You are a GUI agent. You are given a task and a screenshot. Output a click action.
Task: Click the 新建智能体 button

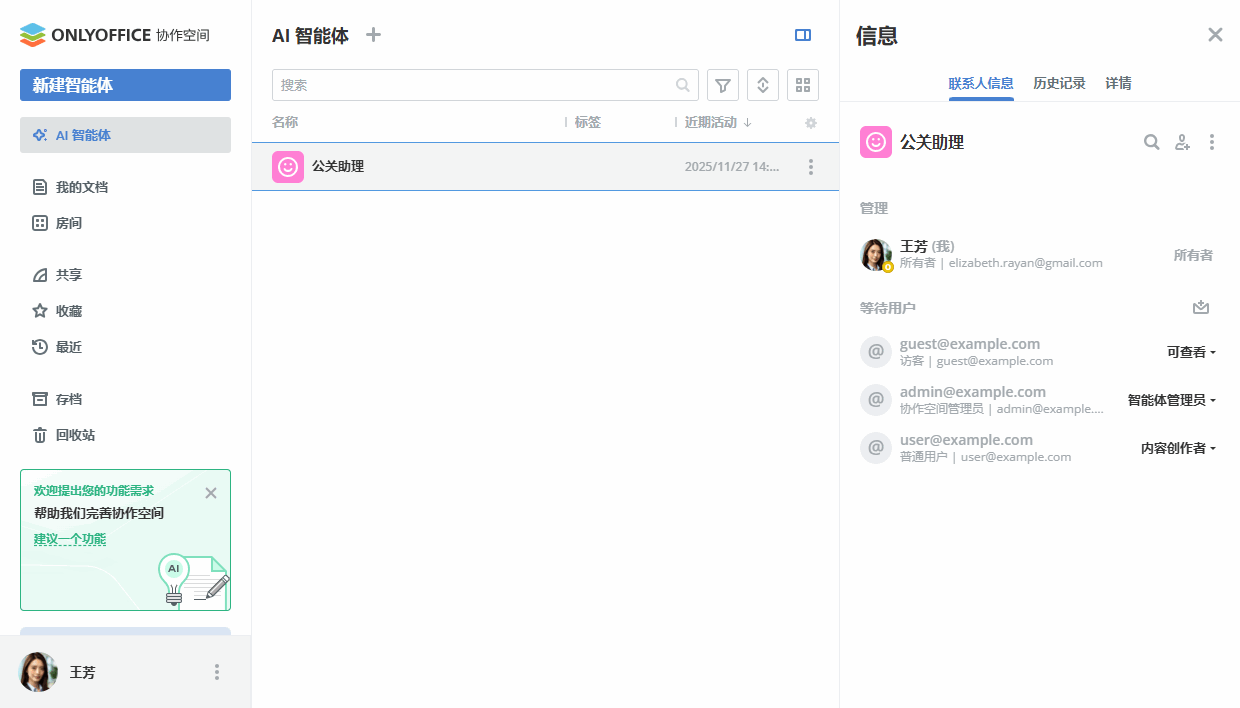(x=125, y=85)
